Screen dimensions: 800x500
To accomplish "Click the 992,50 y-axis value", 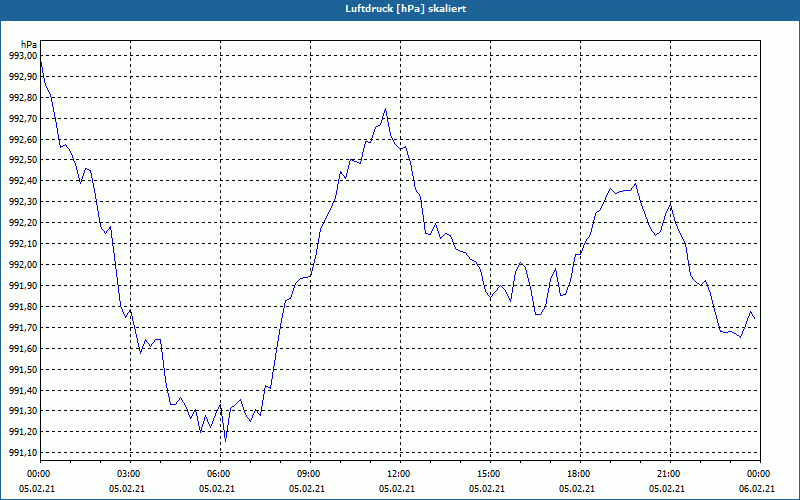I will coord(23,160).
